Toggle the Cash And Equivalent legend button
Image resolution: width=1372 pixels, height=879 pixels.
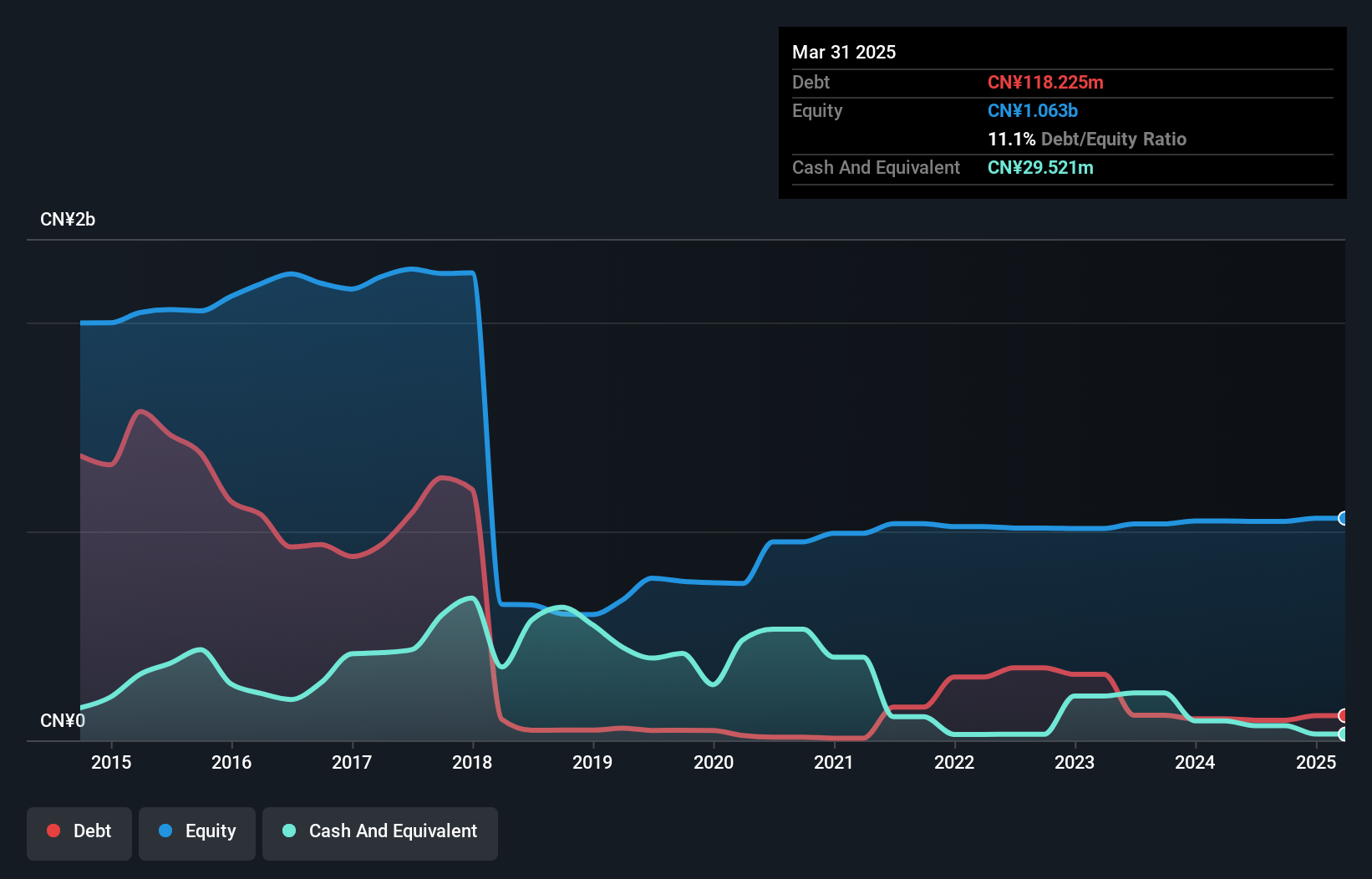[x=380, y=833]
